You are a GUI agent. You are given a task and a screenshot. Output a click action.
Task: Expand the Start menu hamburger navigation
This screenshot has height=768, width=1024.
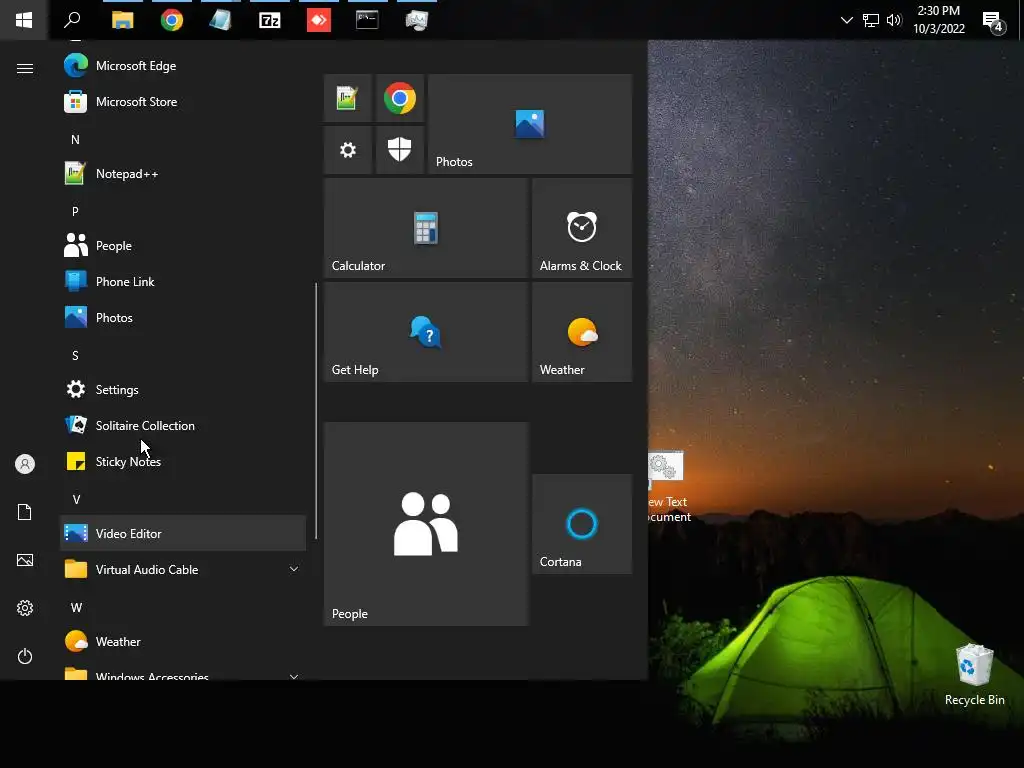pos(25,69)
